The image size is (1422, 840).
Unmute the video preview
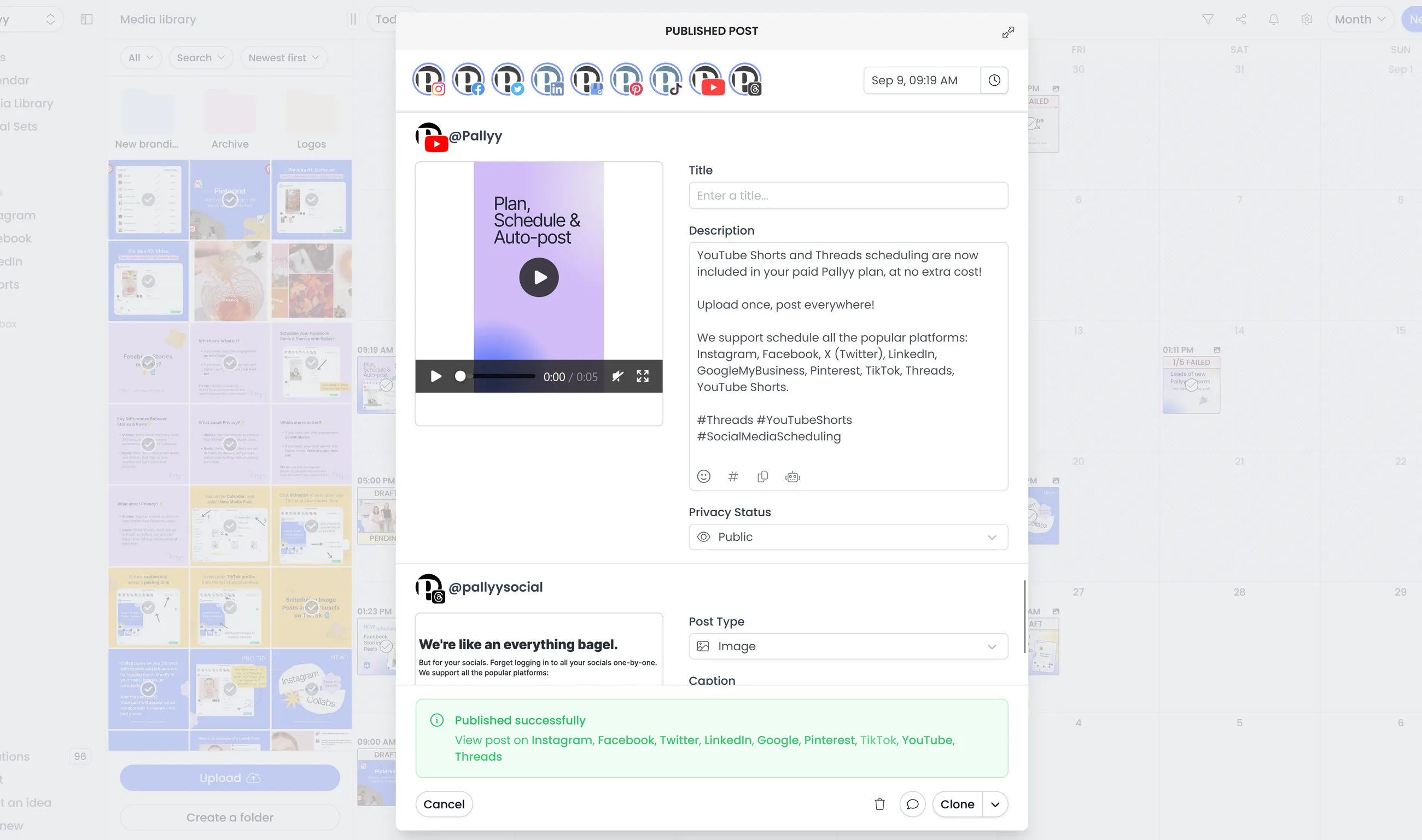click(x=617, y=376)
